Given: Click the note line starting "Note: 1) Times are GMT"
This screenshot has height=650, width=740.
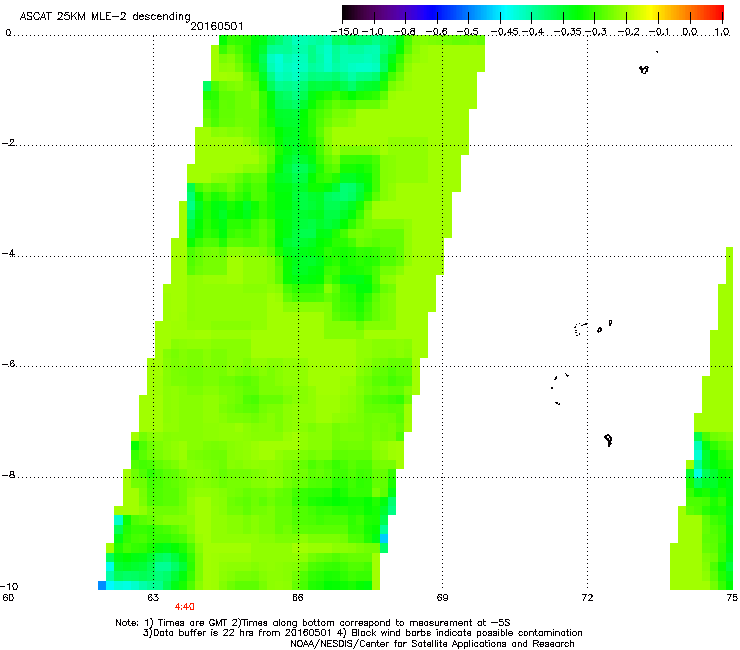Looking at the screenshot, I should coord(313,623).
